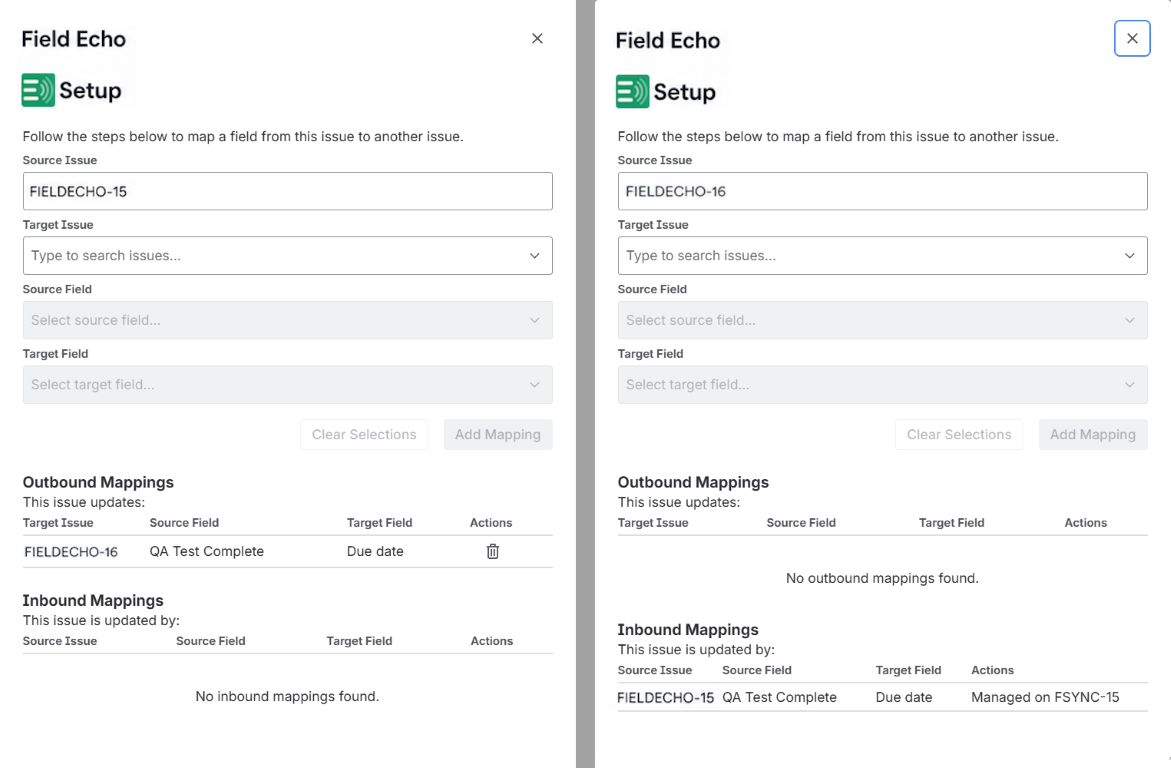This screenshot has height=768, width=1171.
Task: Expand Target Issue dropdown chevron in right panel
Action: click(1130, 256)
